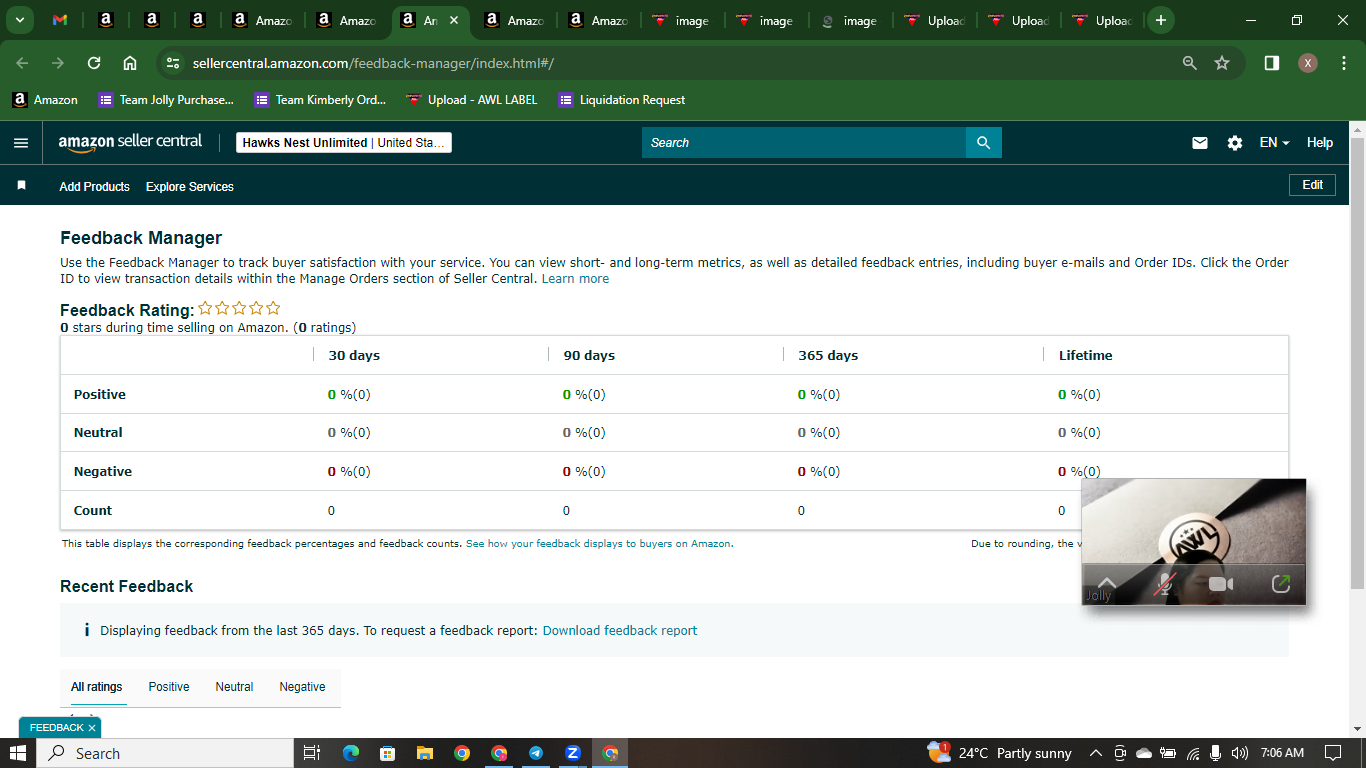Click the "Count" row label
The image size is (1366, 768).
93,511
